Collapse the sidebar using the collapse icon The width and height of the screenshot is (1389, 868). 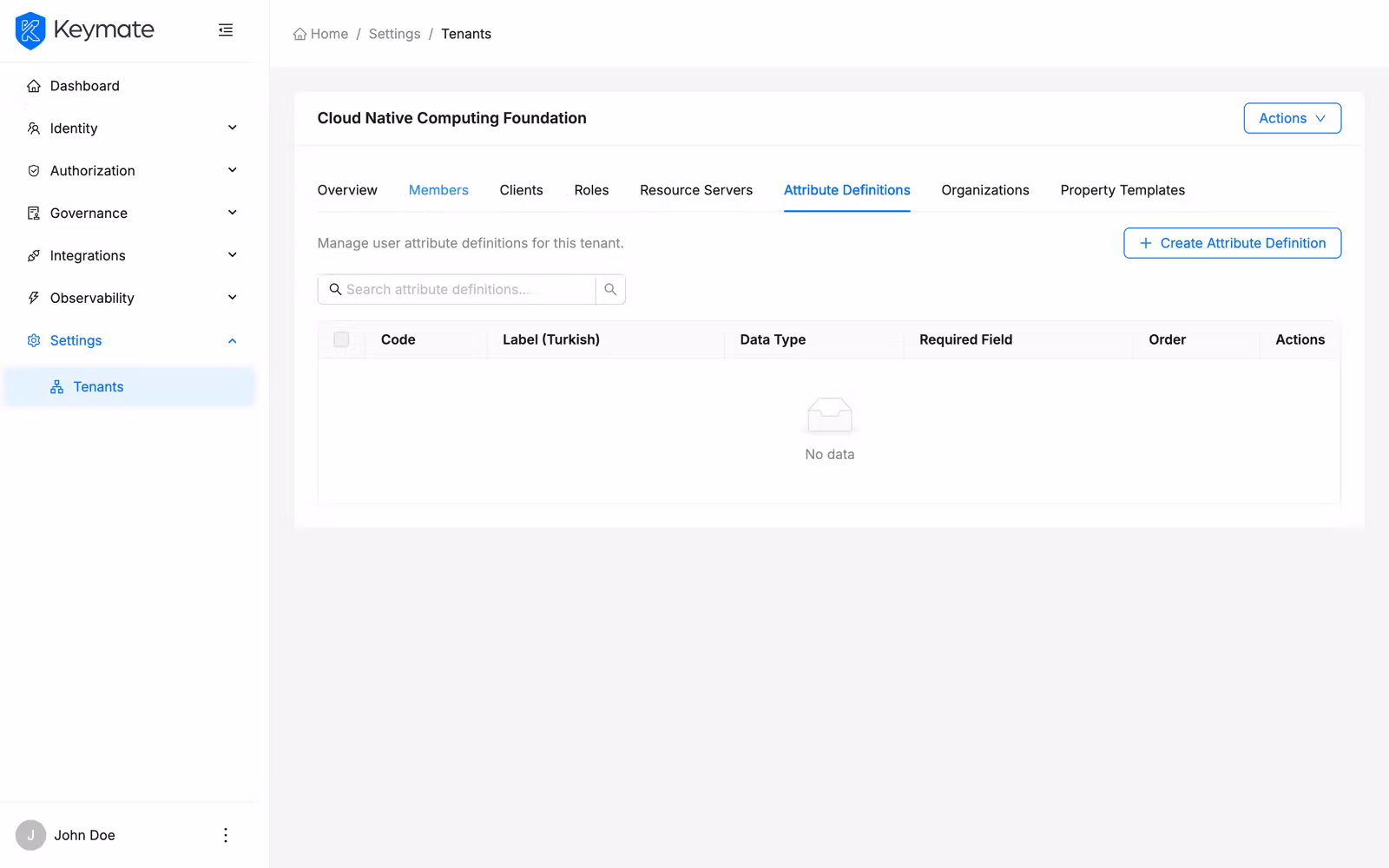[225, 30]
